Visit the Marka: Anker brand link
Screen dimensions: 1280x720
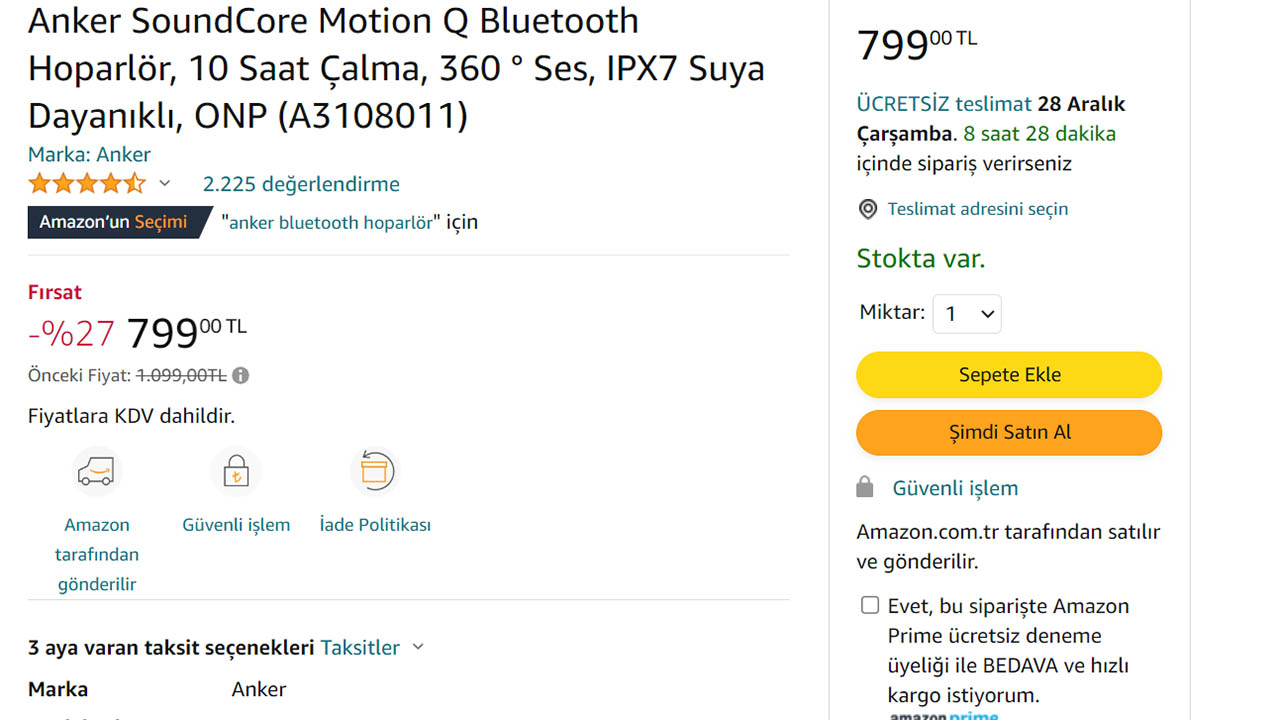(89, 154)
